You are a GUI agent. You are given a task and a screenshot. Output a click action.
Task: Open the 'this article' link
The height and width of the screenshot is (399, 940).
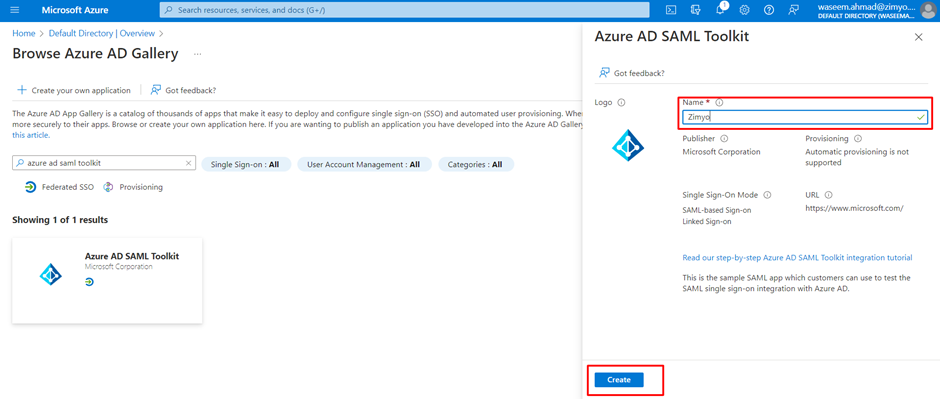(x=31, y=135)
